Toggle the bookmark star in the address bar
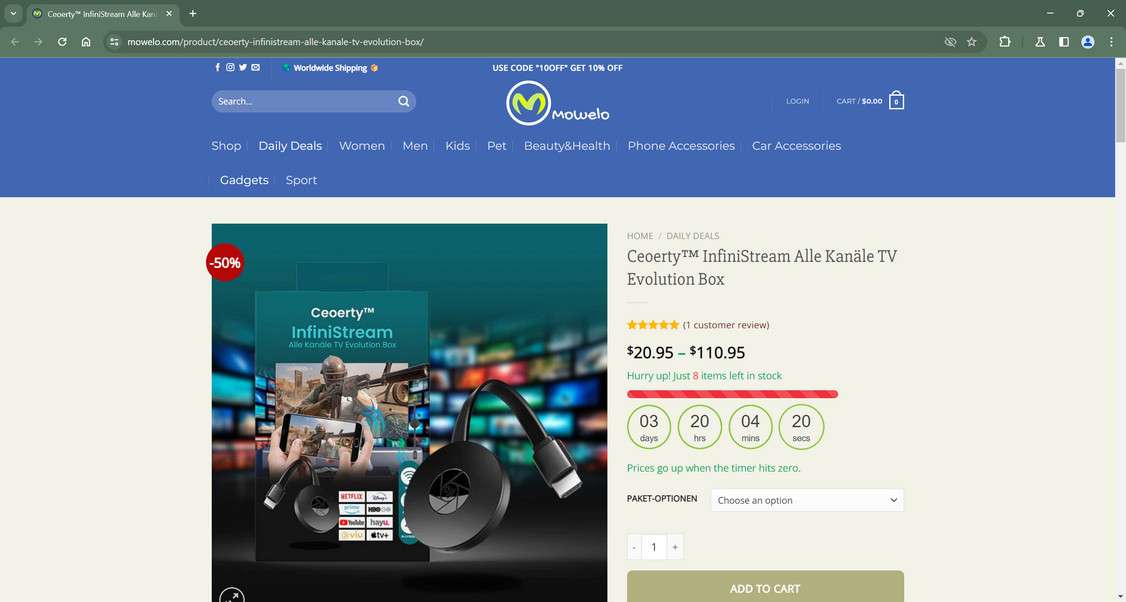 [971, 42]
